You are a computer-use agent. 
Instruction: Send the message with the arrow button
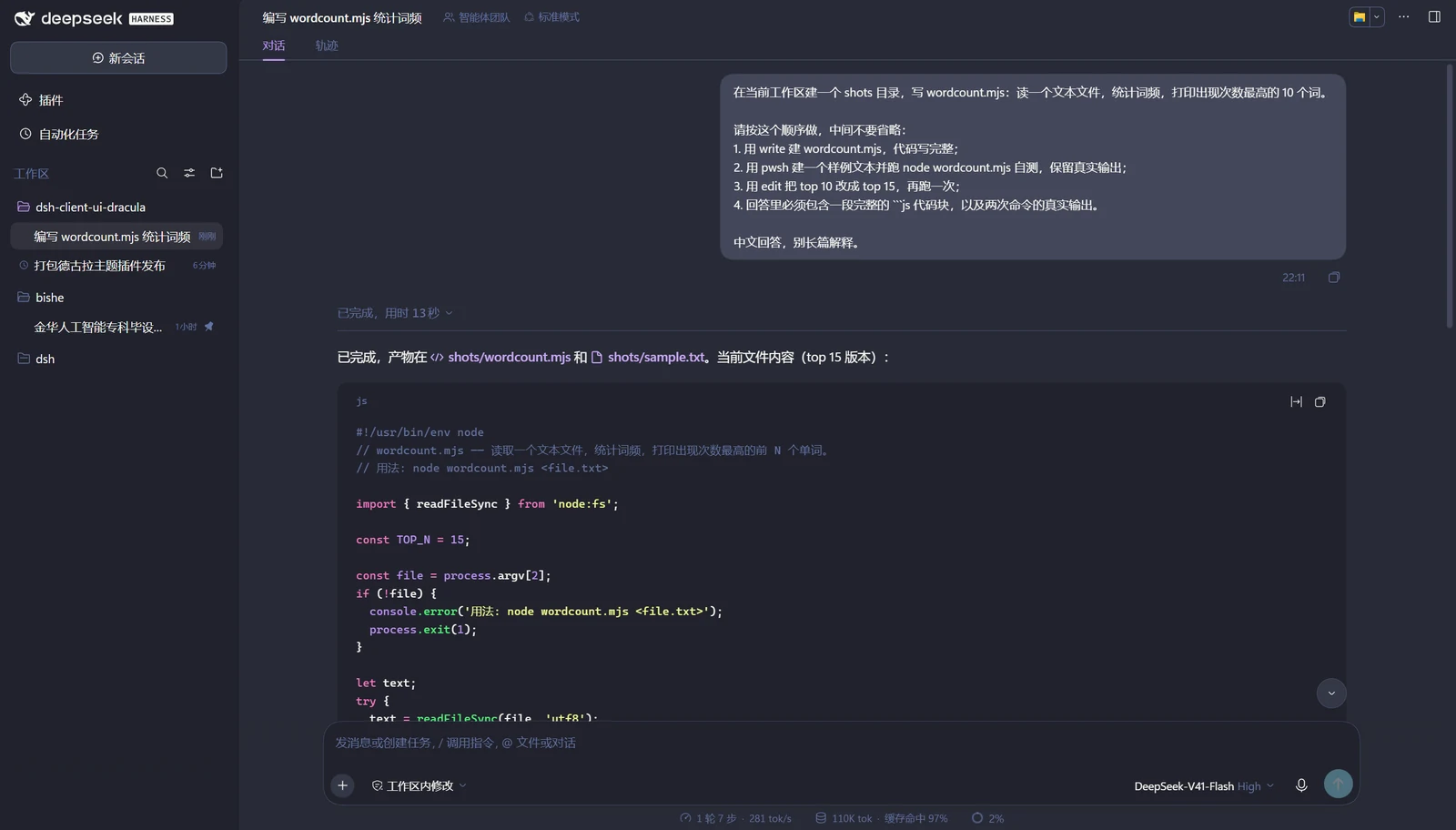click(1338, 784)
